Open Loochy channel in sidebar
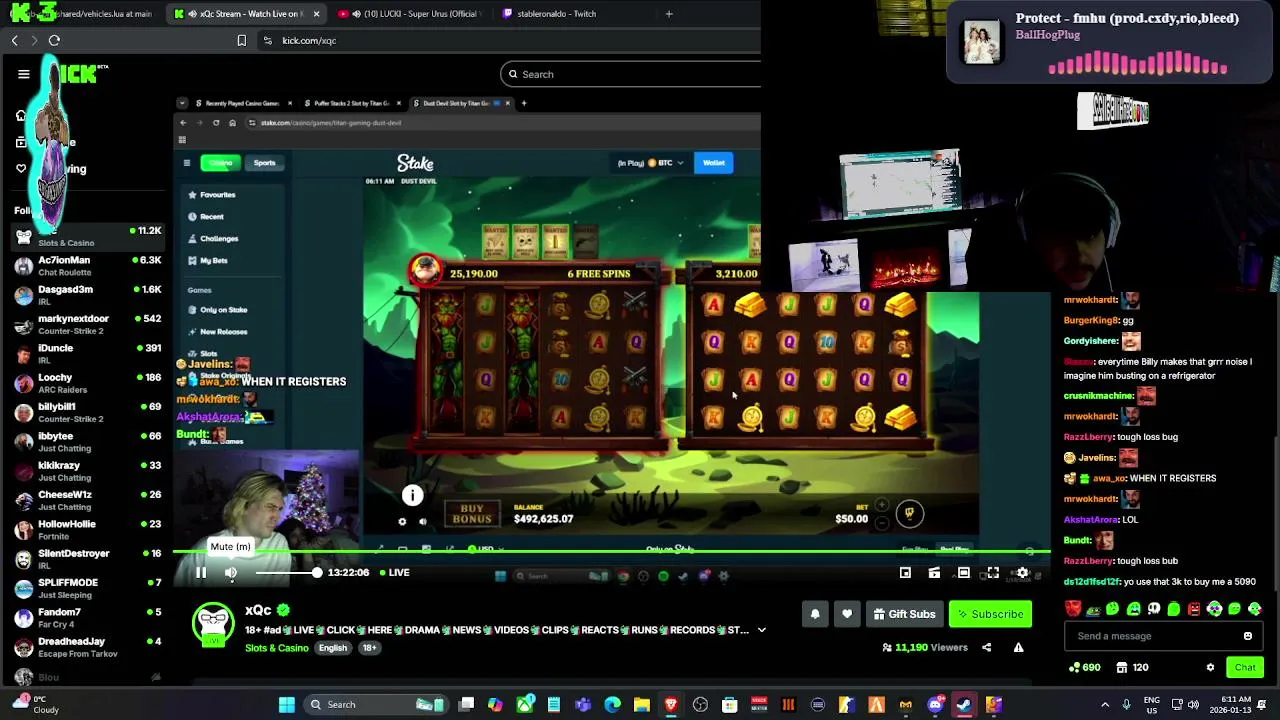The width and height of the screenshot is (1280, 720). pyautogui.click(x=87, y=383)
